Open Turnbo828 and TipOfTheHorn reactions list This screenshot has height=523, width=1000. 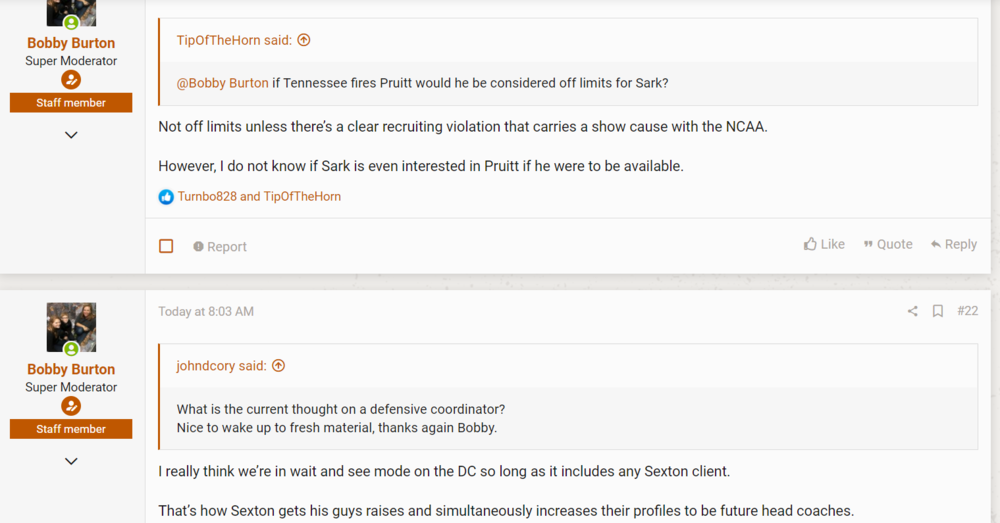click(259, 197)
